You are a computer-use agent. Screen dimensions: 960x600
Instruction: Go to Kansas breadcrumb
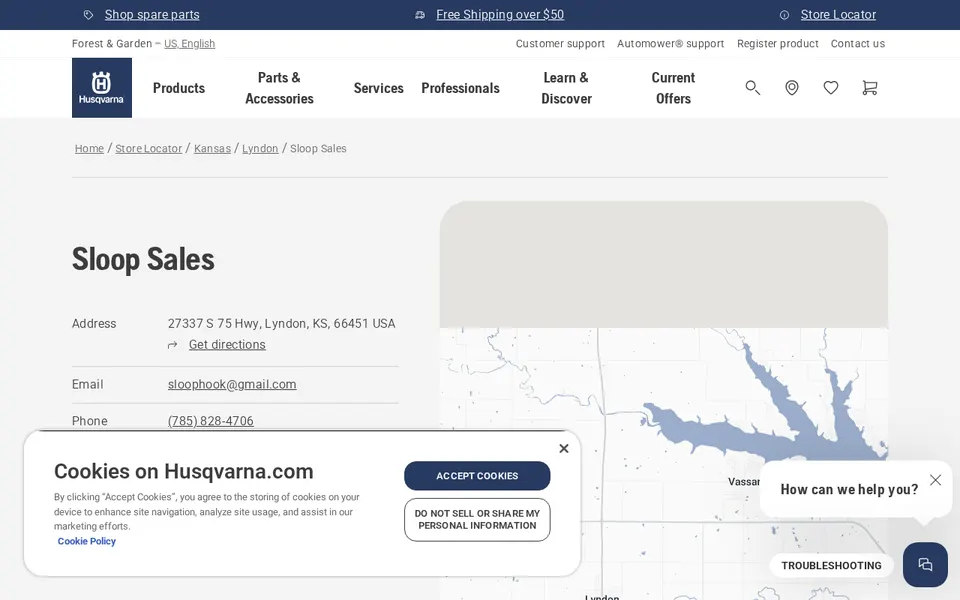[212, 149]
